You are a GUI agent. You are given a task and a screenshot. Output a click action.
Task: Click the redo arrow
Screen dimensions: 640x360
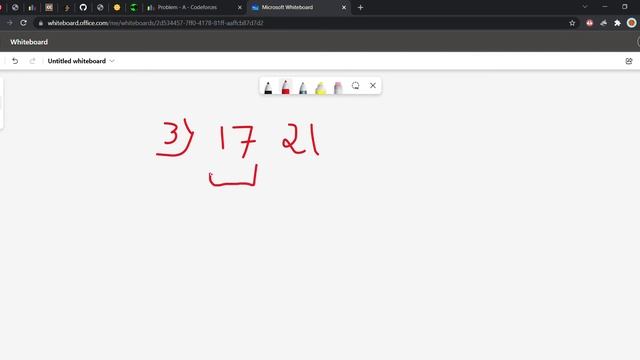tap(32, 61)
